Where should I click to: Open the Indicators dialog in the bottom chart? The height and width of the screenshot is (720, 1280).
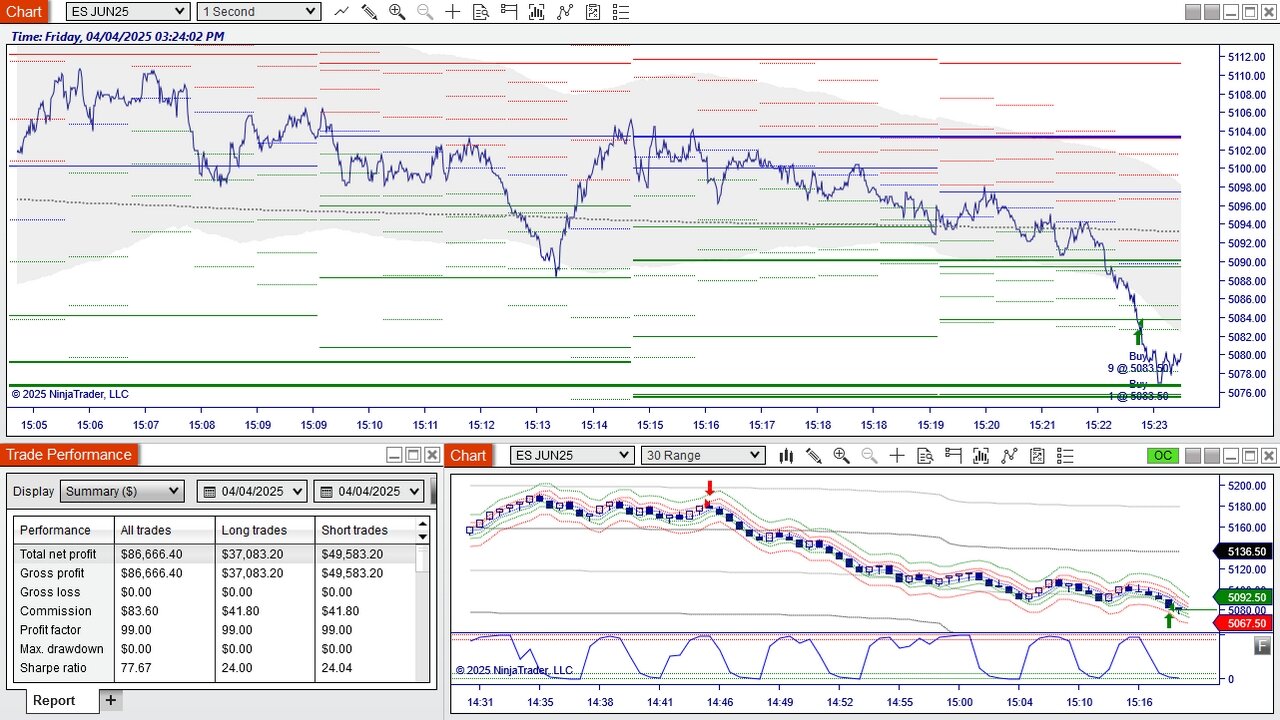[1009, 455]
